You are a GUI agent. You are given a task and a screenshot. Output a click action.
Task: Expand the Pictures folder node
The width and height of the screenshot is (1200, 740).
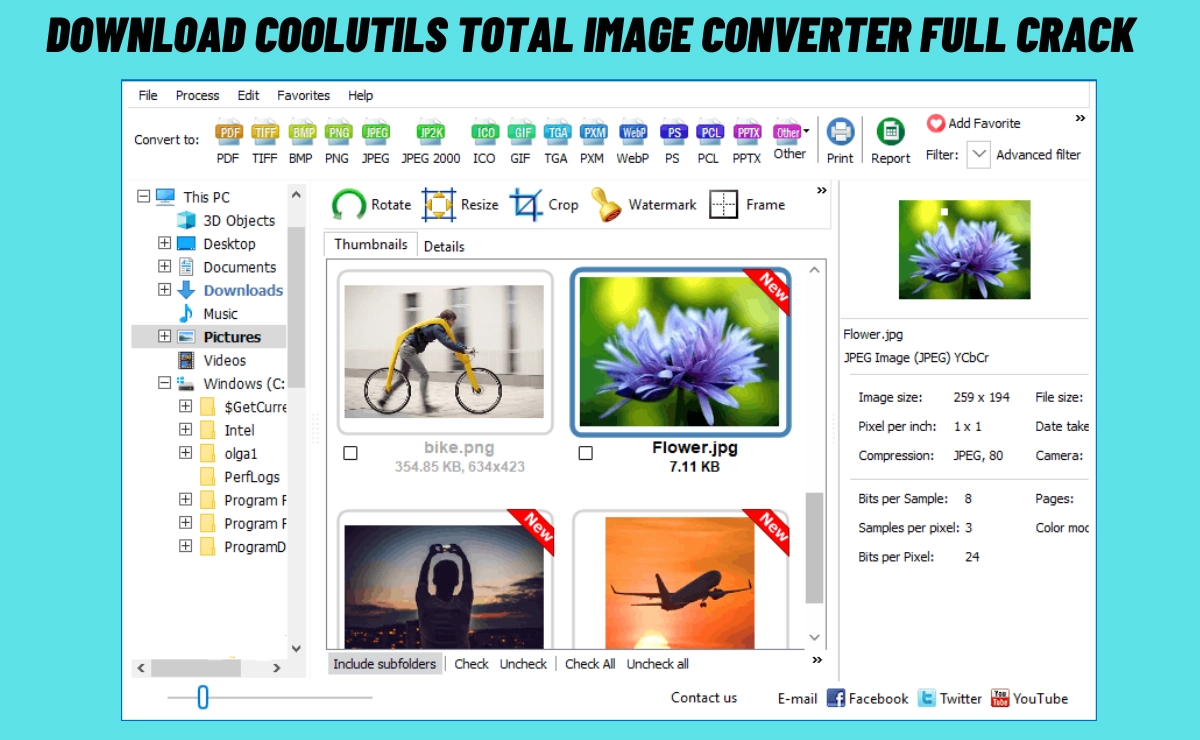click(x=164, y=336)
